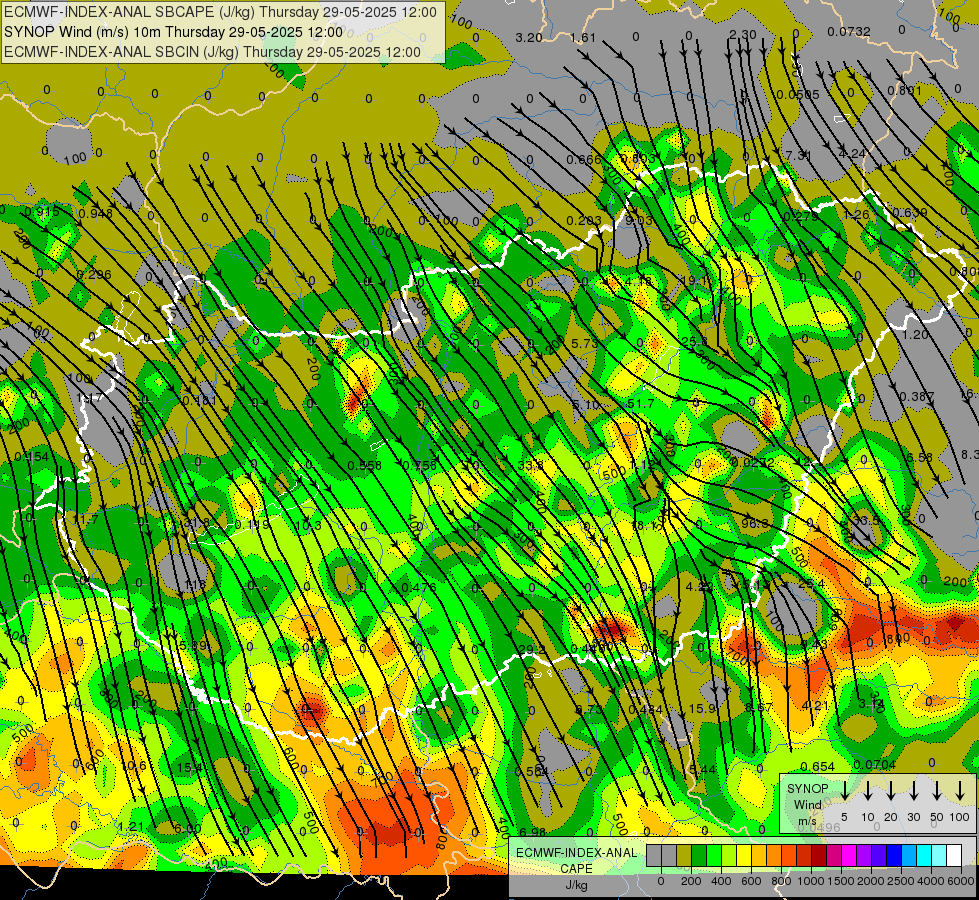Click the 1.21 value at bottom left
The height and width of the screenshot is (900, 979).
click(x=130, y=827)
